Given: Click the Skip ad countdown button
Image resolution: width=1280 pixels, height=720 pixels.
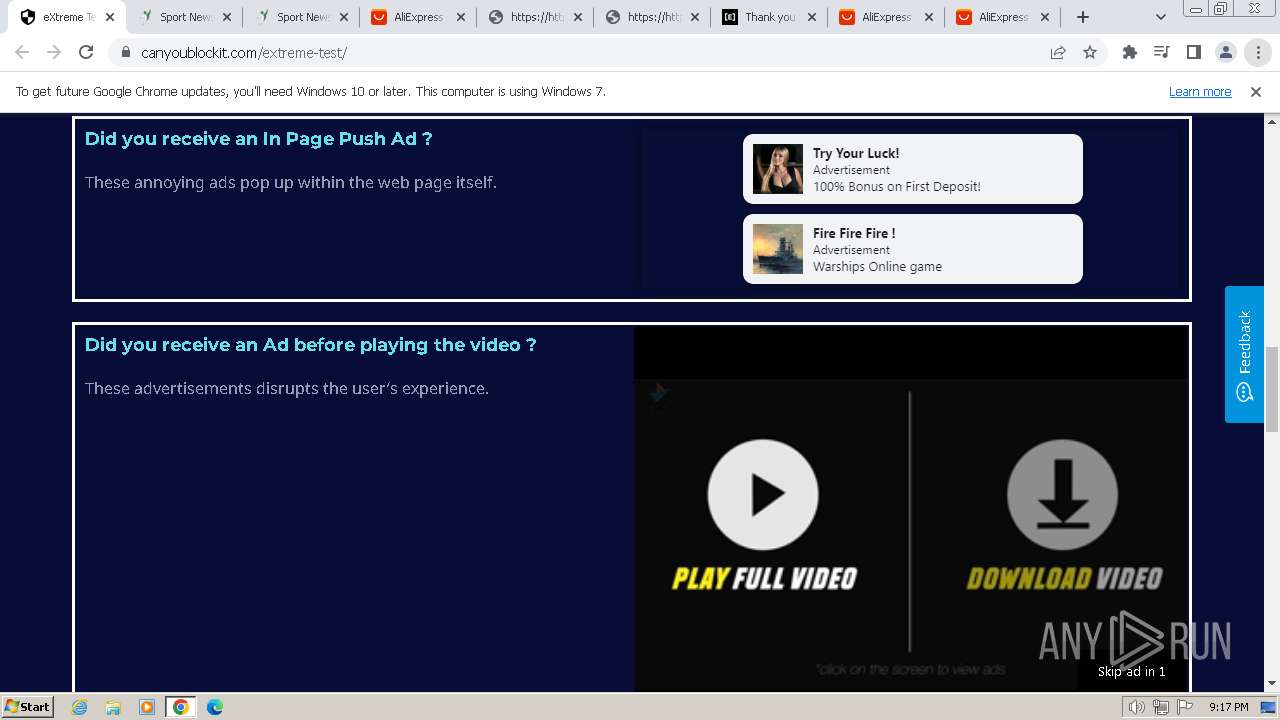Looking at the screenshot, I should (x=1132, y=671).
